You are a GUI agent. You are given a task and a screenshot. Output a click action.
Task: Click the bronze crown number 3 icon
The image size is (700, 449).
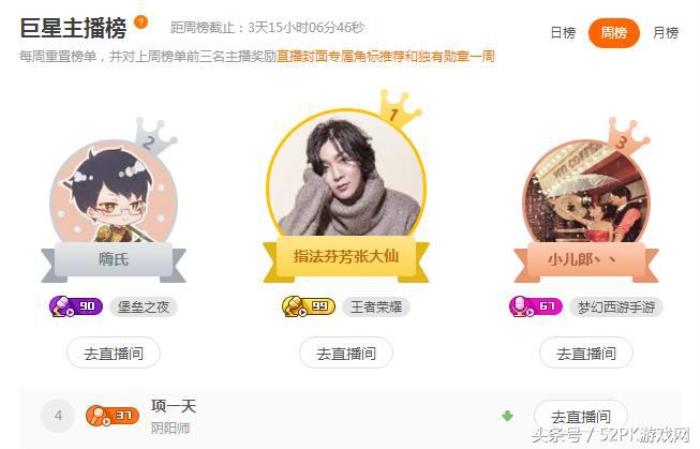pos(628,137)
